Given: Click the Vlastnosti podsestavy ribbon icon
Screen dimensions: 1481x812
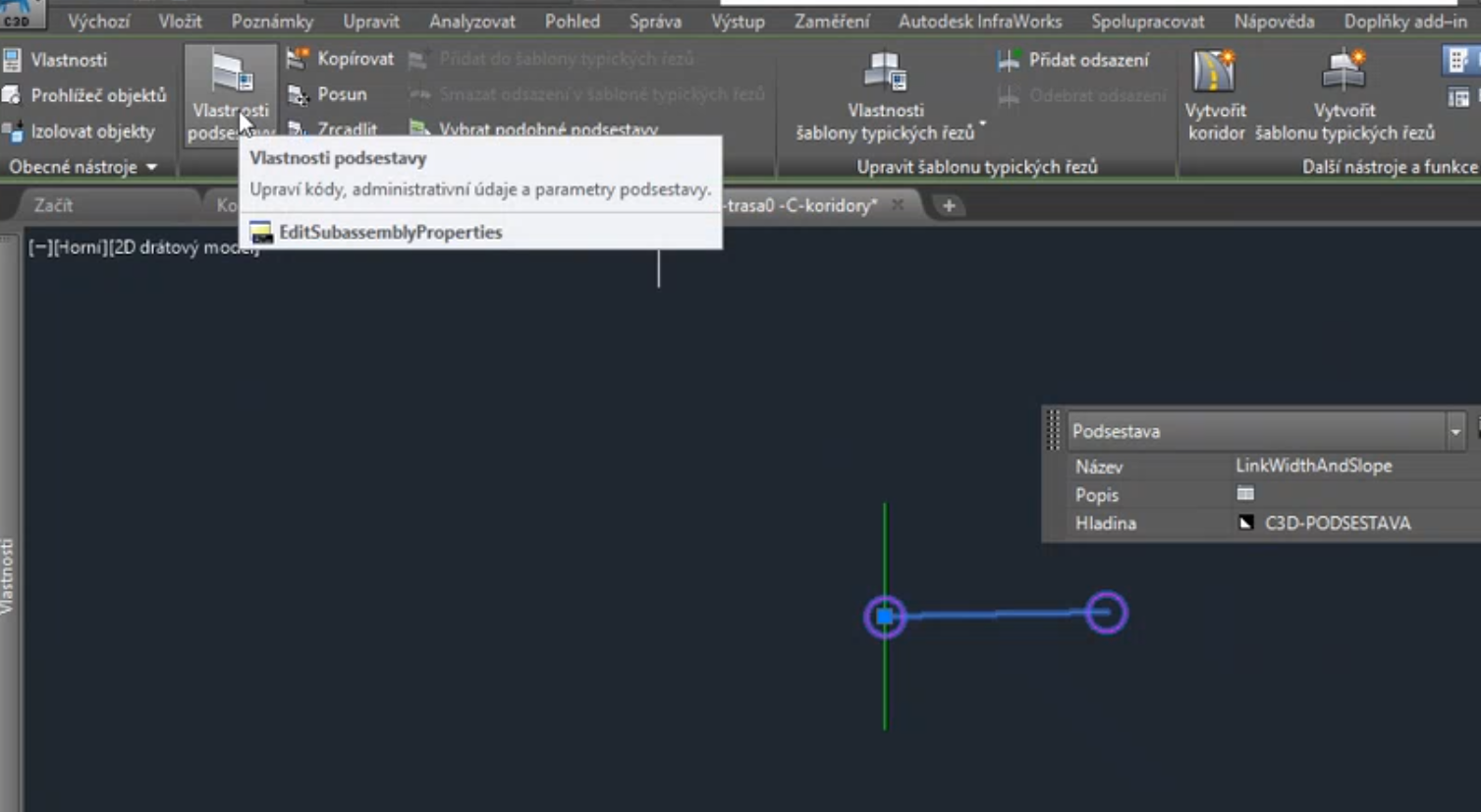Looking at the screenshot, I should click(x=231, y=76).
